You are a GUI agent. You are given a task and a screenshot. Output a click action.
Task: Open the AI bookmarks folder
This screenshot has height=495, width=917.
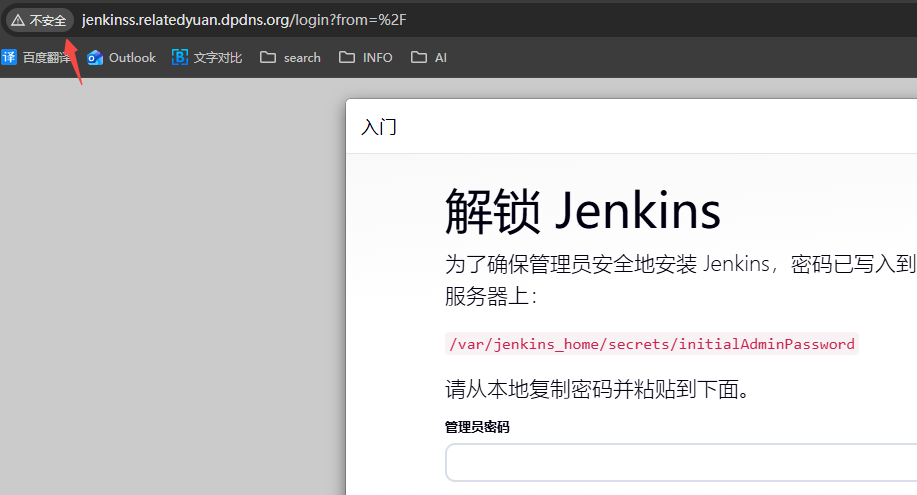429,57
